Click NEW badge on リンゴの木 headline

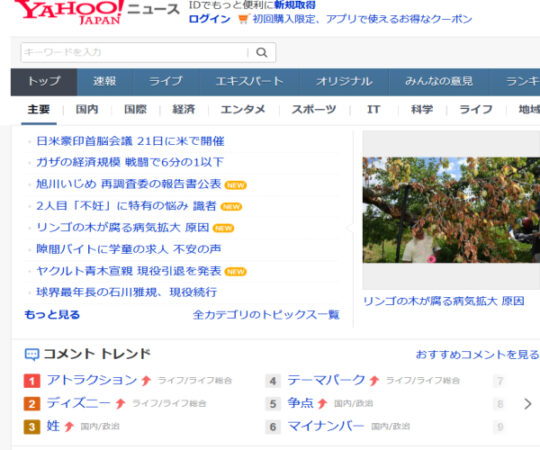(x=223, y=228)
